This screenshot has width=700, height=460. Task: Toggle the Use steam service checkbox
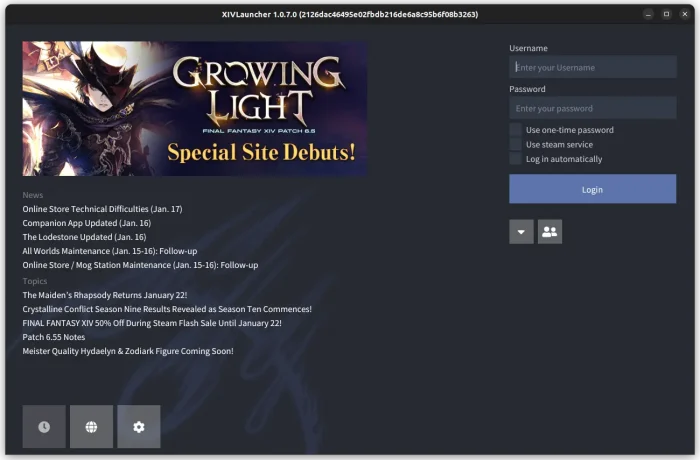tap(516, 145)
